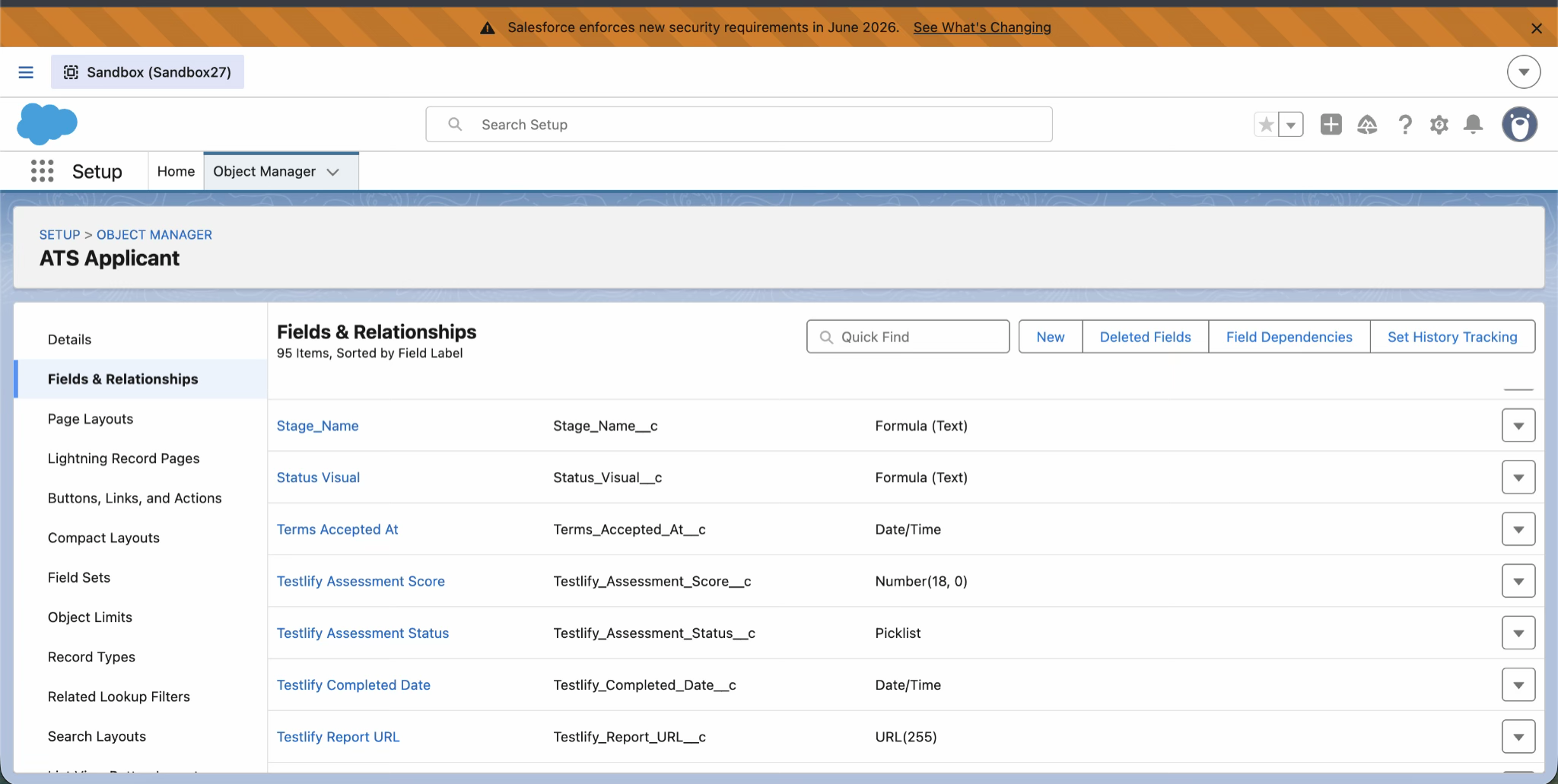Open the Testlify Report URL field
The image size is (1558, 784).
point(338,736)
